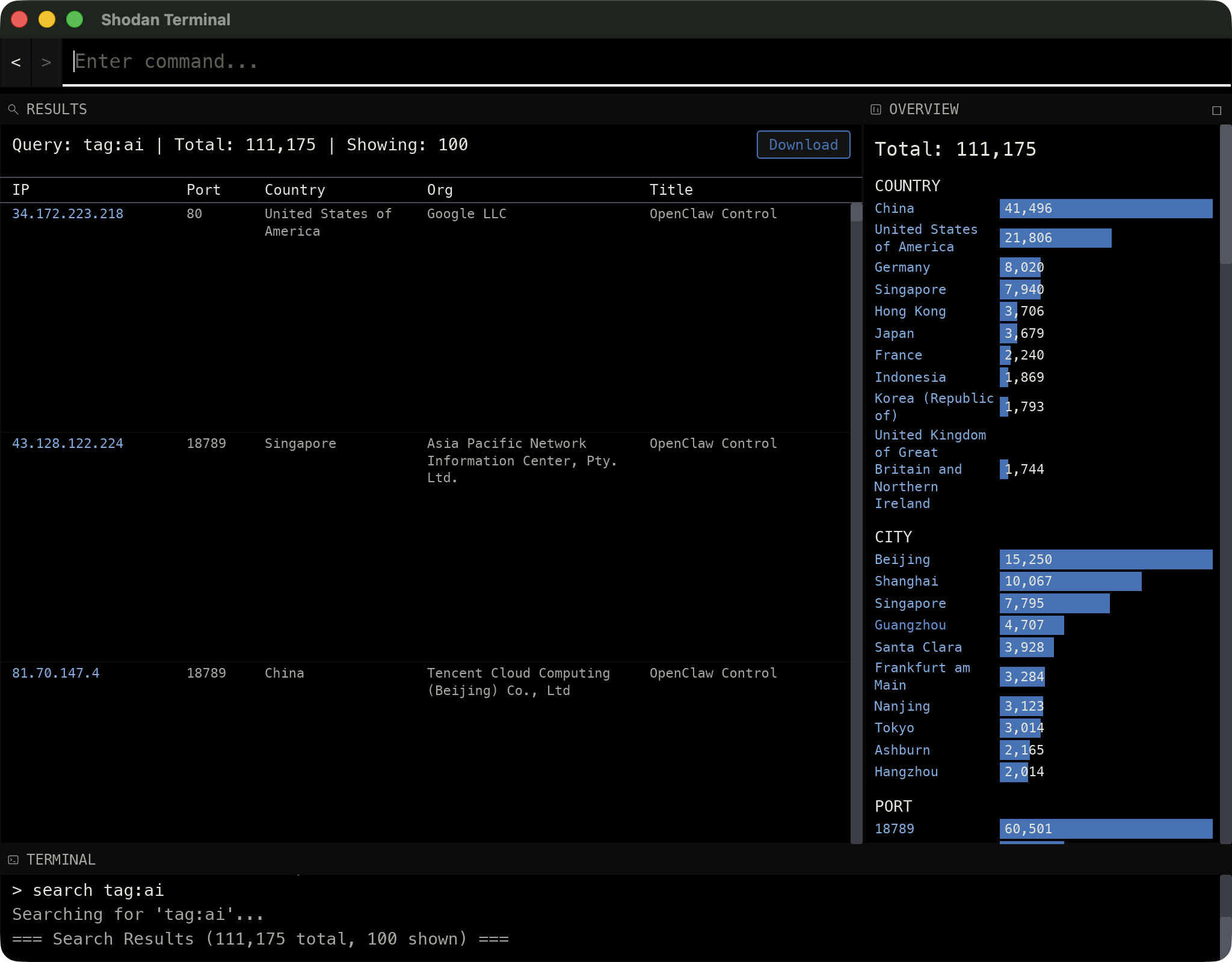Click the forward navigation arrow icon
Viewport: 1232px width, 962px height.
46,62
